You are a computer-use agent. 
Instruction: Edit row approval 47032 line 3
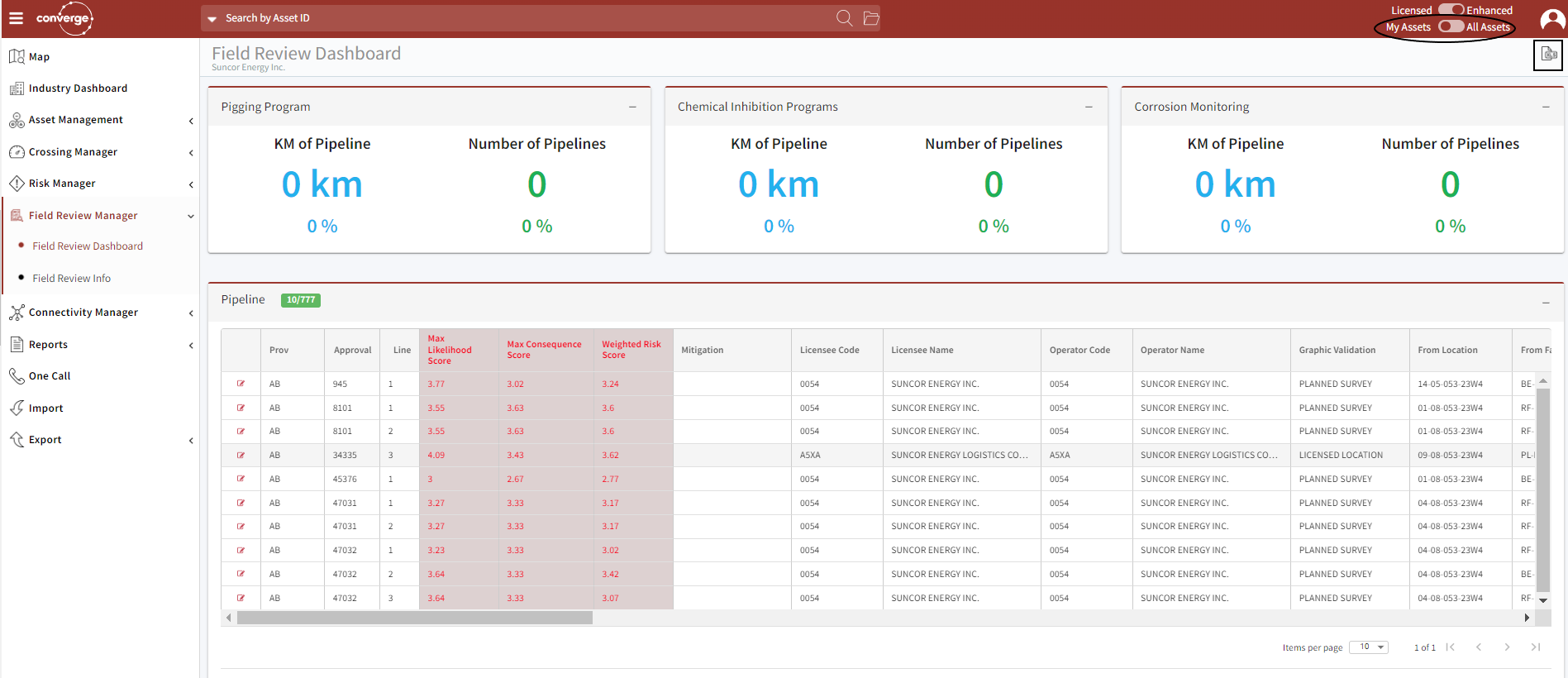click(x=241, y=598)
